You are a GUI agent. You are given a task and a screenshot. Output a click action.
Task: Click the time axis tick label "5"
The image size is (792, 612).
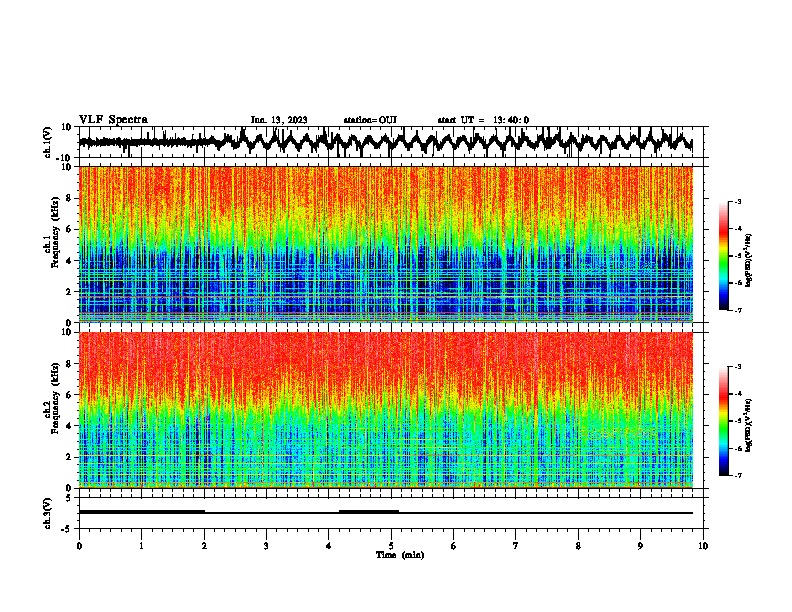tap(391, 546)
